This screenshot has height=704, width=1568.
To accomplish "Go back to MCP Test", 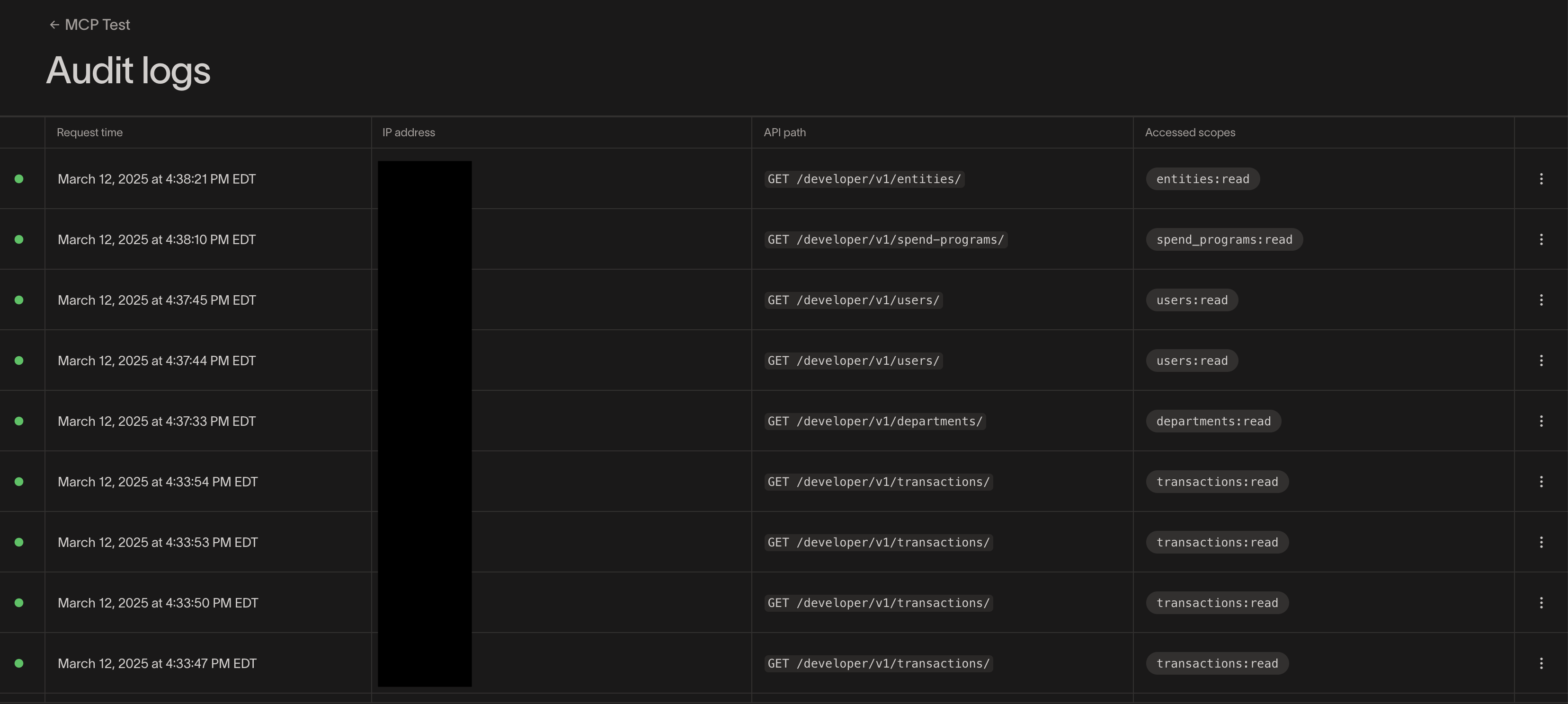I will click(x=89, y=25).
